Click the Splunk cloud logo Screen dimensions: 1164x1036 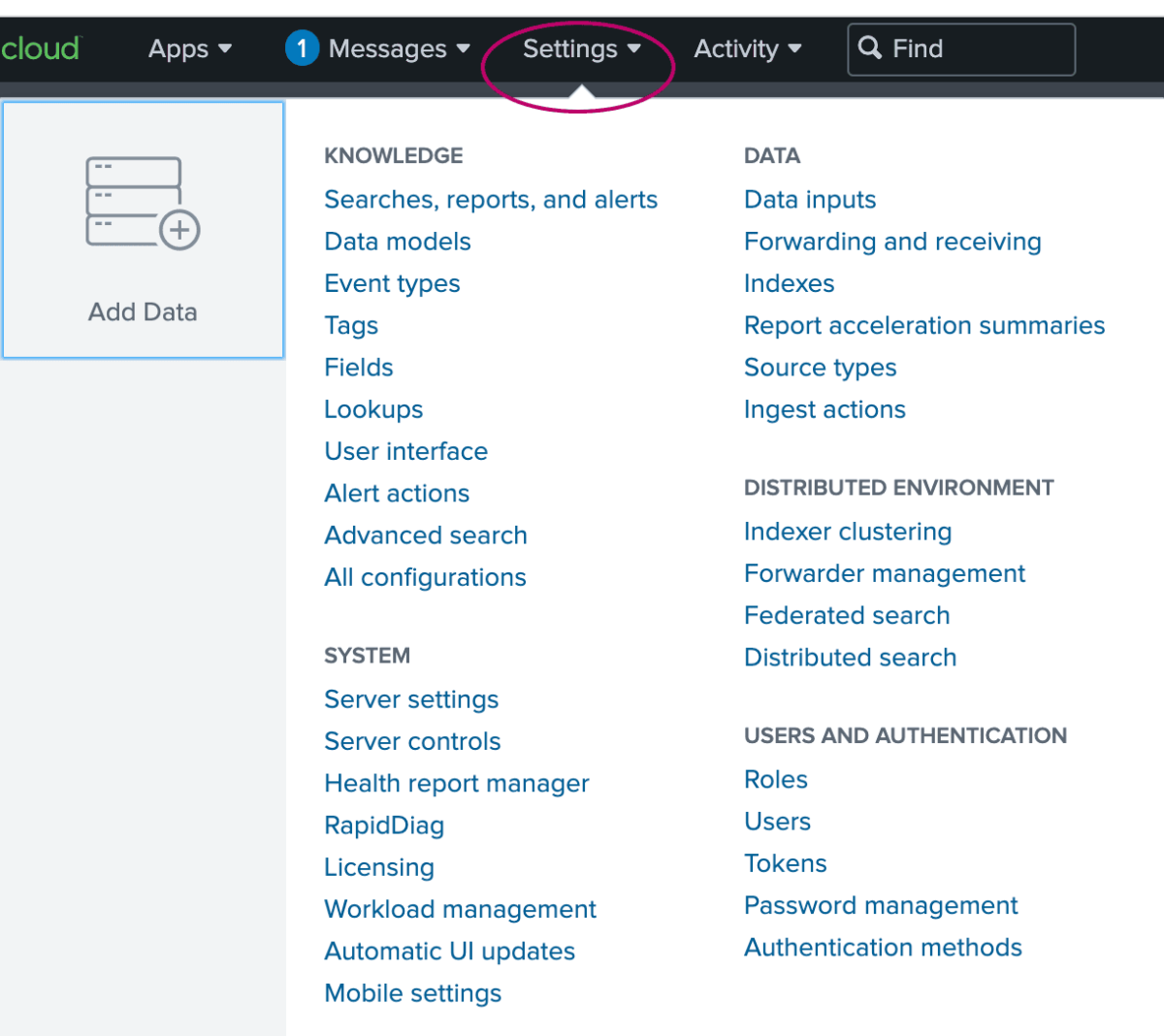point(40,49)
